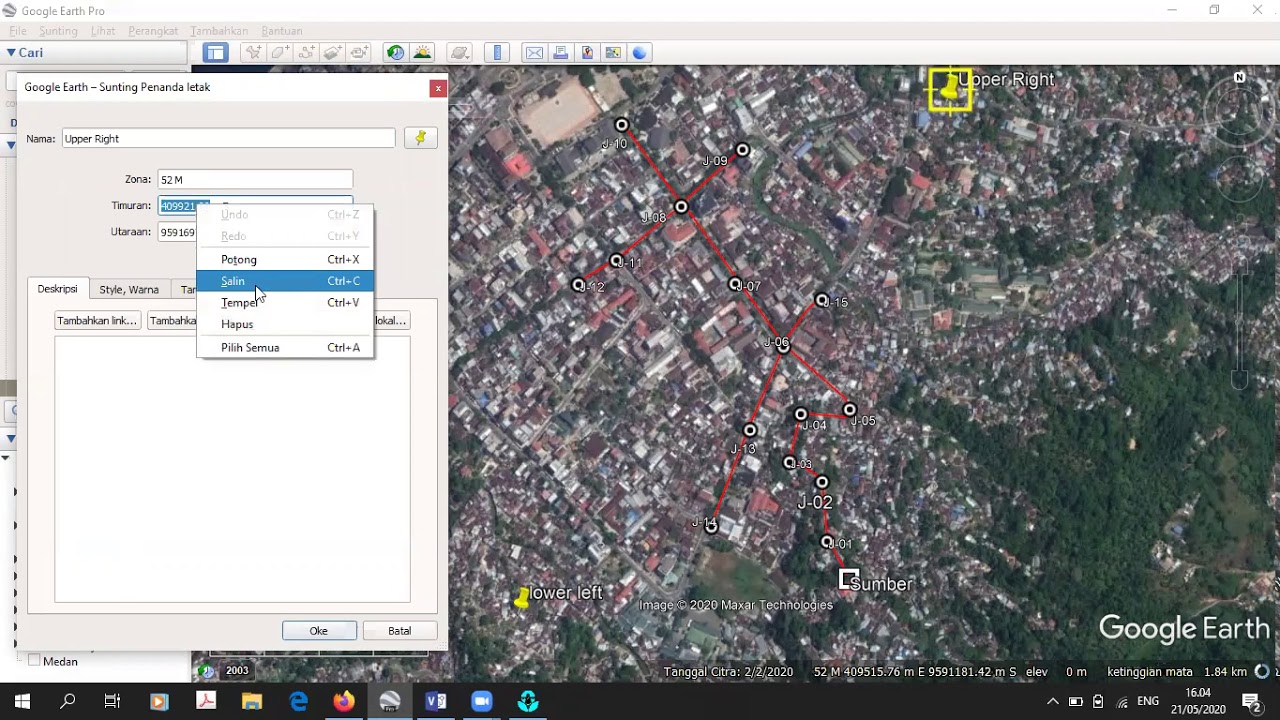1280x720 pixels.
Task: Expand the system tray hidden icons chevron
Action: click(x=1053, y=702)
